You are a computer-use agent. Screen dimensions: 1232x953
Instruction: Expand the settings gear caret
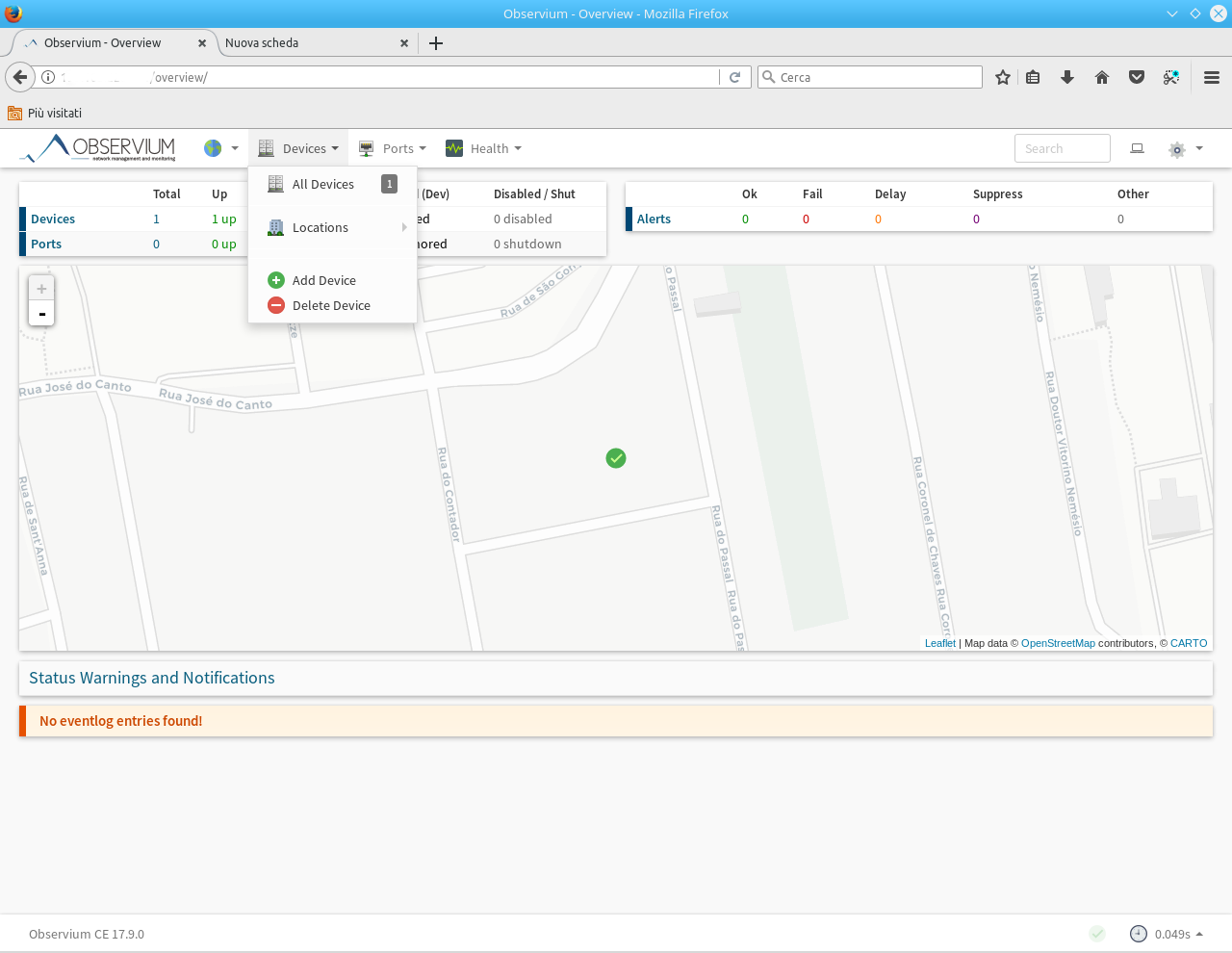(x=1199, y=148)
